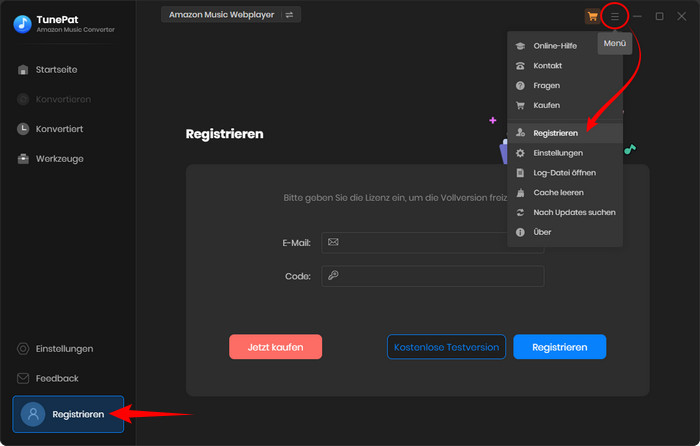Click the E-Mail: field label
This screenshot has width=700, height=446.
coord(296,243)
